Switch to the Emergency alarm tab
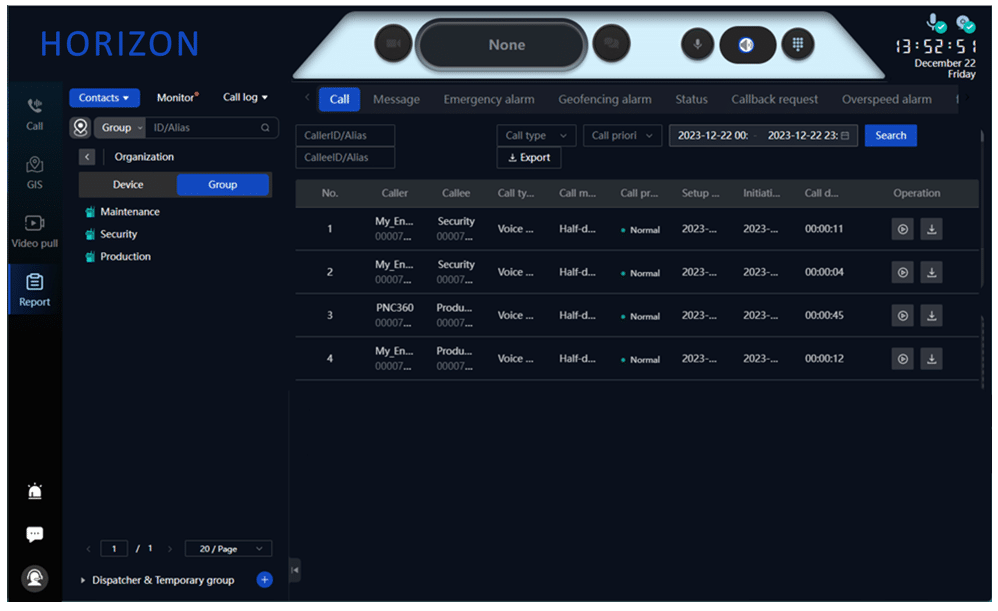The width and height of the screenshot is (998, 611). [488, 100]
